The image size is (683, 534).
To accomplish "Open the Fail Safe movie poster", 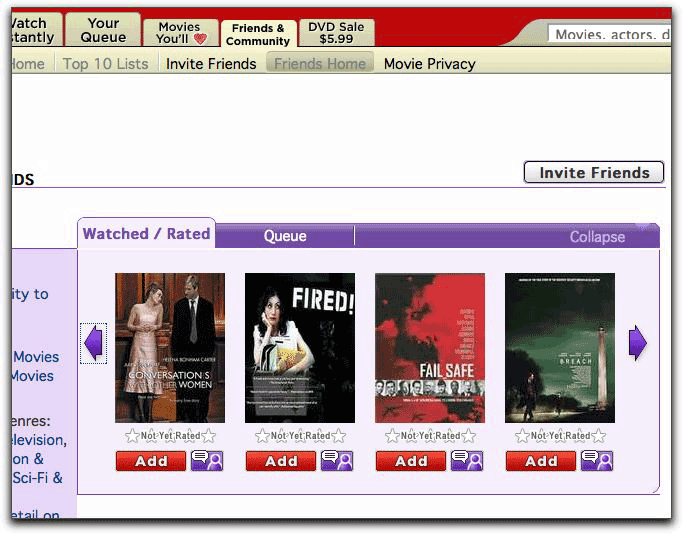I will tap(430, 348).
